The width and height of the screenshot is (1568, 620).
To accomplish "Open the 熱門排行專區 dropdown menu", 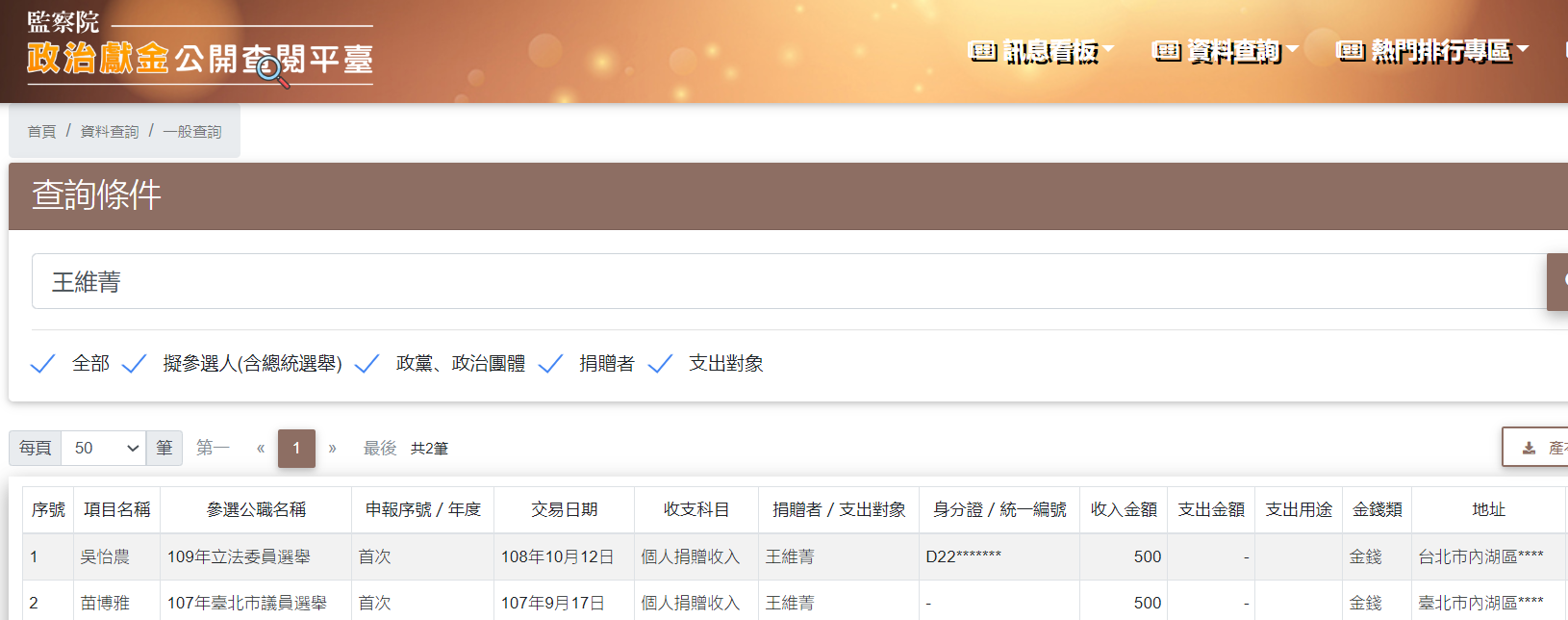I will [x=1432, y=51].
